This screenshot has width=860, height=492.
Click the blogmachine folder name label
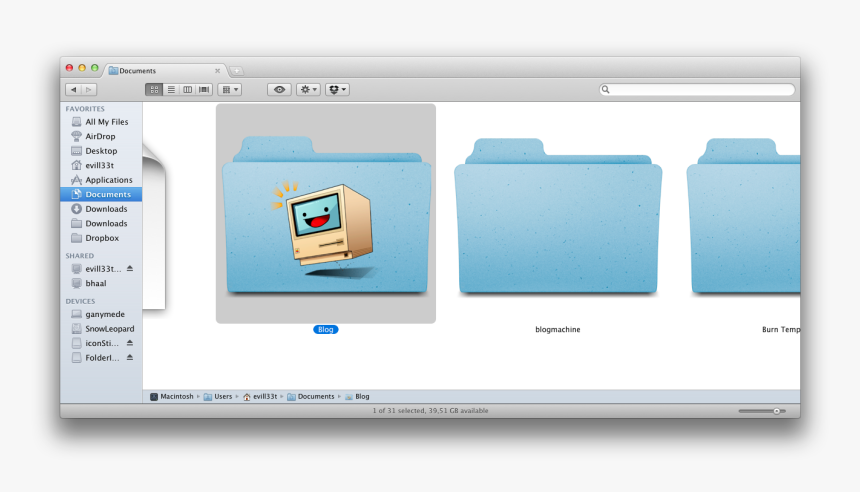pyautogui.click(x=558, y=330)
